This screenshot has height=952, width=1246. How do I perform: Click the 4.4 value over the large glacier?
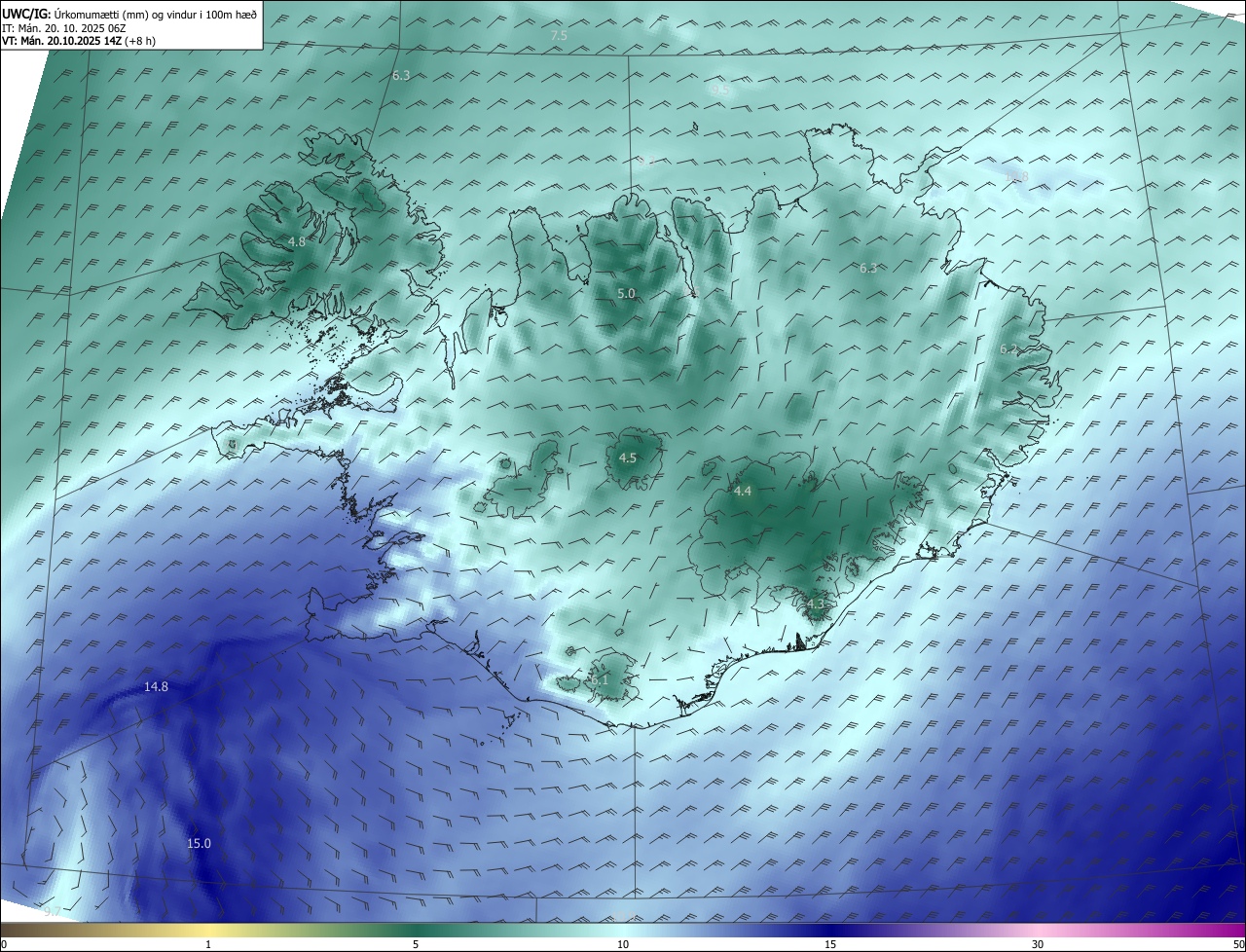[x=743, y=492]
